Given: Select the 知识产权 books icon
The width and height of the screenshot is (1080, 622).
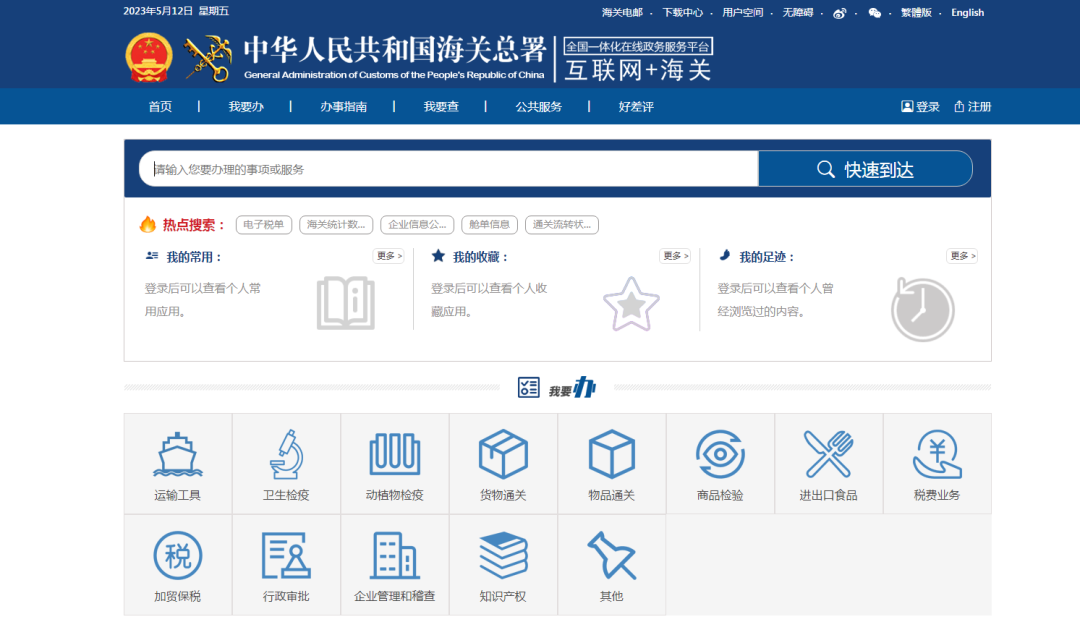Looking at the screenshot, I should point(503,555).
